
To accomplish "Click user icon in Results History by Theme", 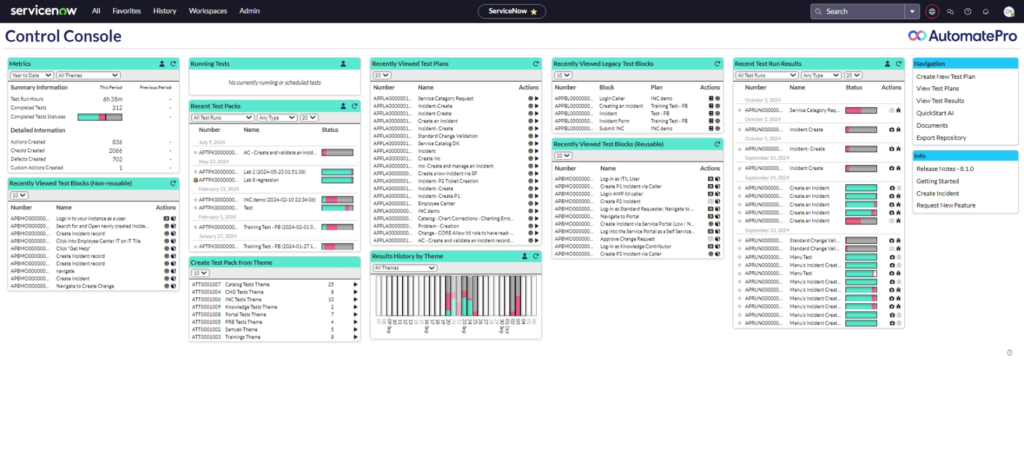I will tap(524, 257).
